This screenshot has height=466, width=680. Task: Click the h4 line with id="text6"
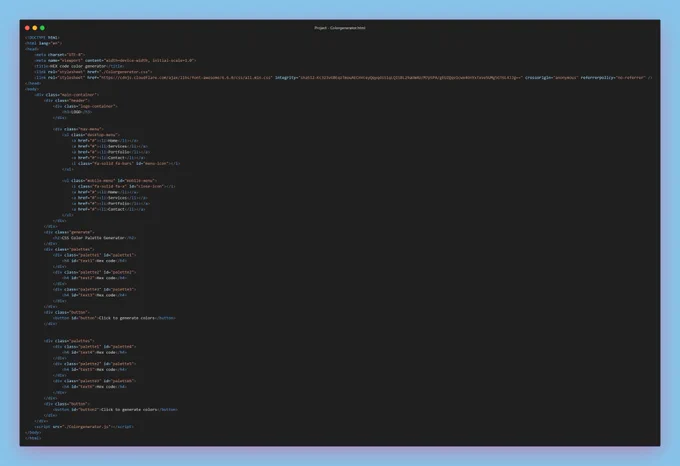point(95,387)
